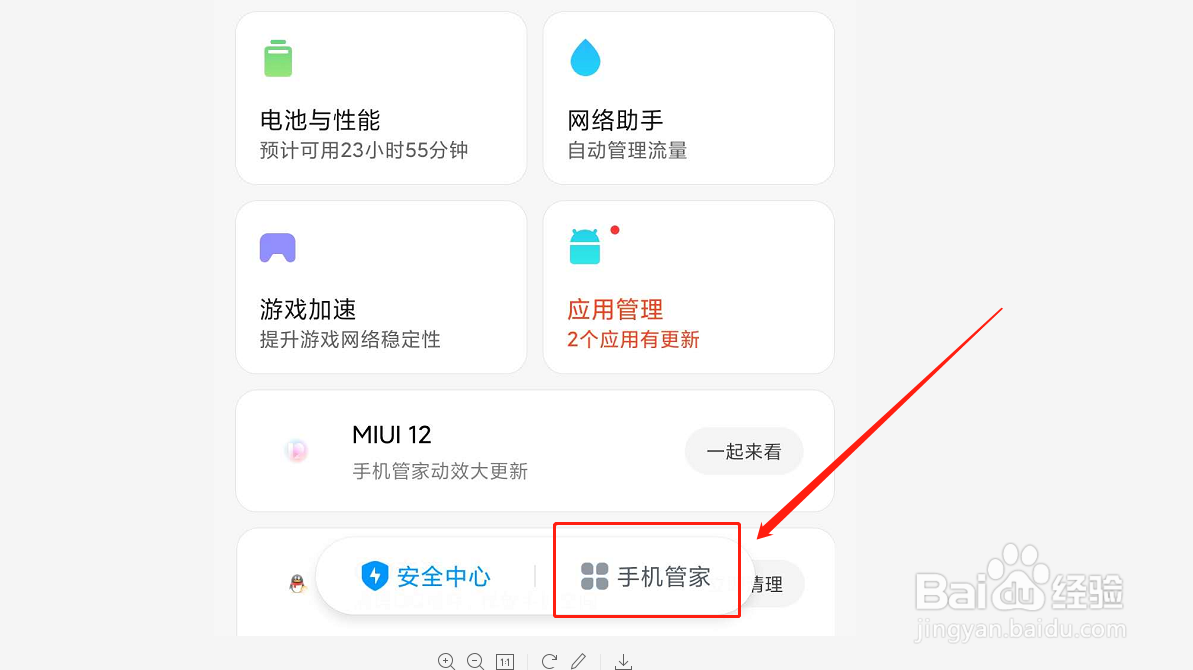The height and width of the screenshot is (670, 1193).
Task: Tap the red update badge on 应用管理
Action: tap(614, 230)
